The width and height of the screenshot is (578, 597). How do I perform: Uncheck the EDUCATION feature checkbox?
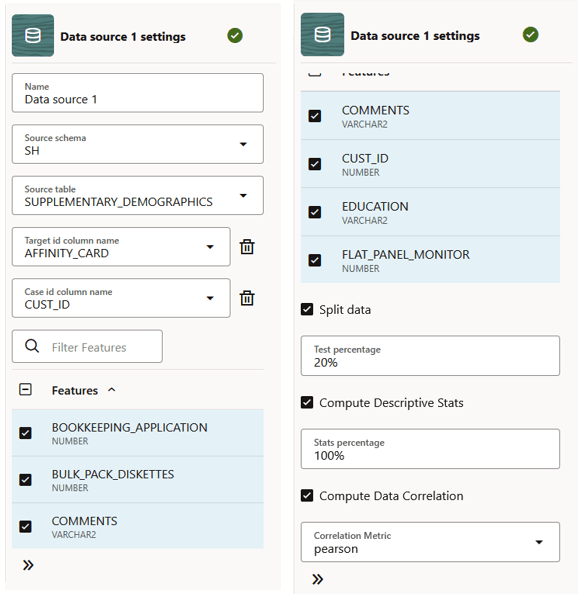coord(315,212)
